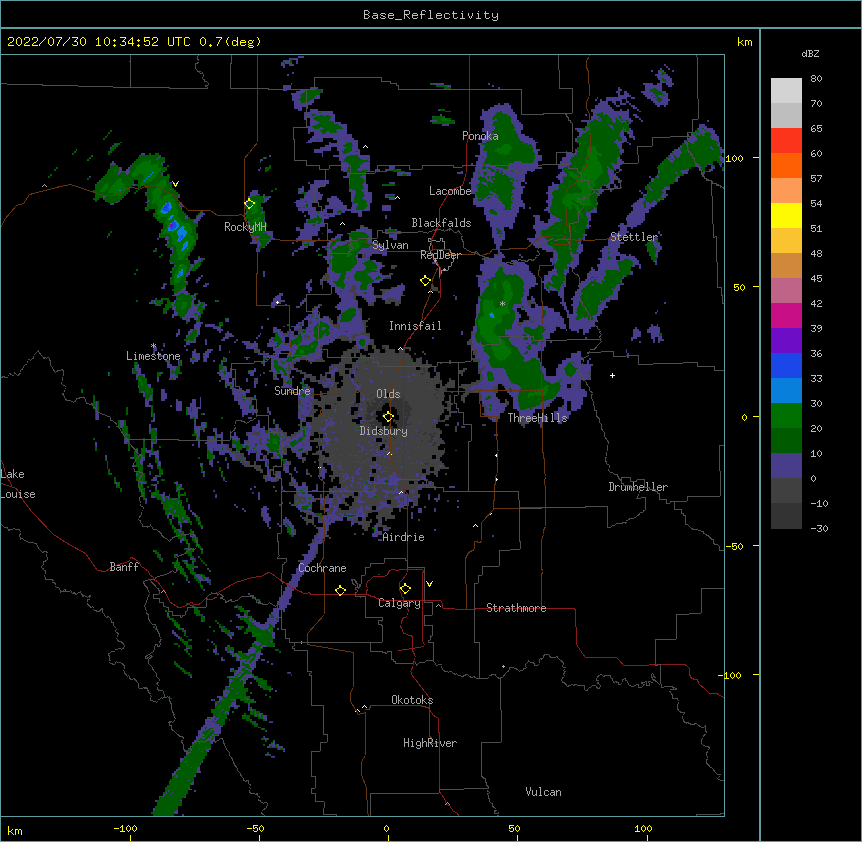Viewport: 862px width, 842px height.
Task: Click the white plus marker north of Drumheller
Action: click(612, 375)
